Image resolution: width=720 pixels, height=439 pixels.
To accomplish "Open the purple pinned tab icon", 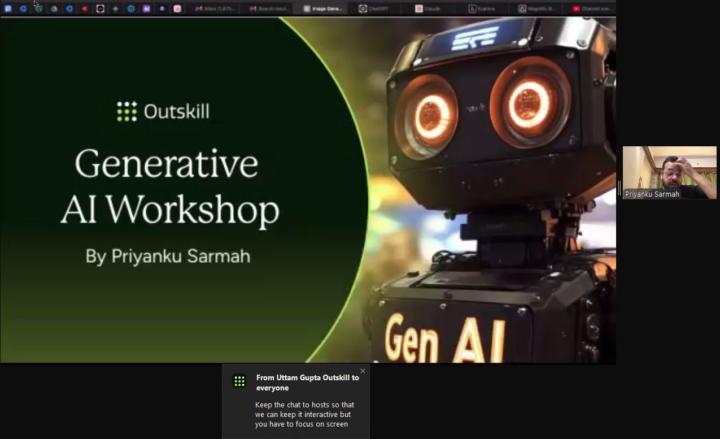I will click(x=146, y=8).
